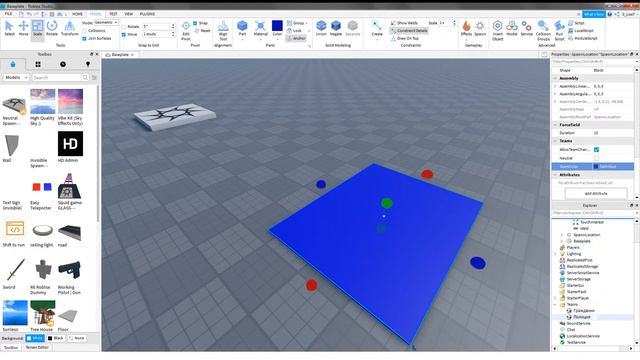Toggle the pivot Snap checkbox
Viewport: 640px width, 360px height.
(195, 23)
